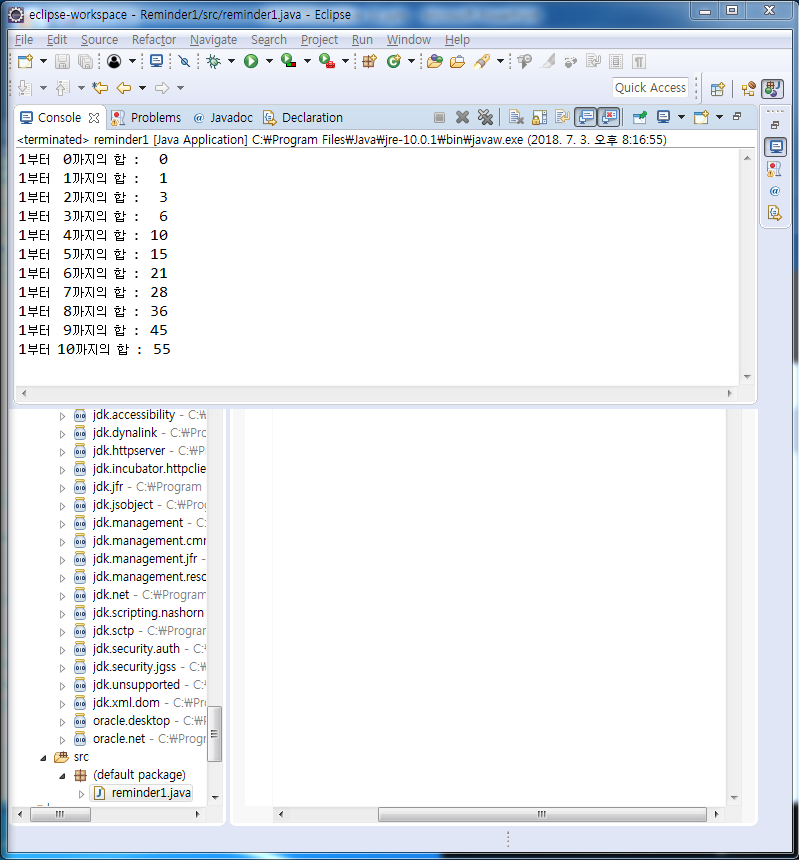Open the Navigate menu
Screen dimensions: 799x860
pos(213,39)
